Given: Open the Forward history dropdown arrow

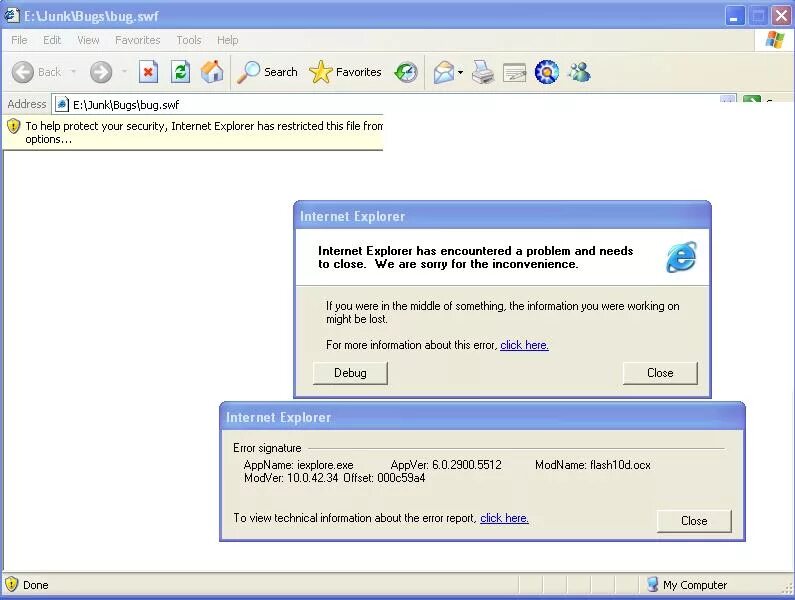Looking at the screenshot, I should 124,72.
